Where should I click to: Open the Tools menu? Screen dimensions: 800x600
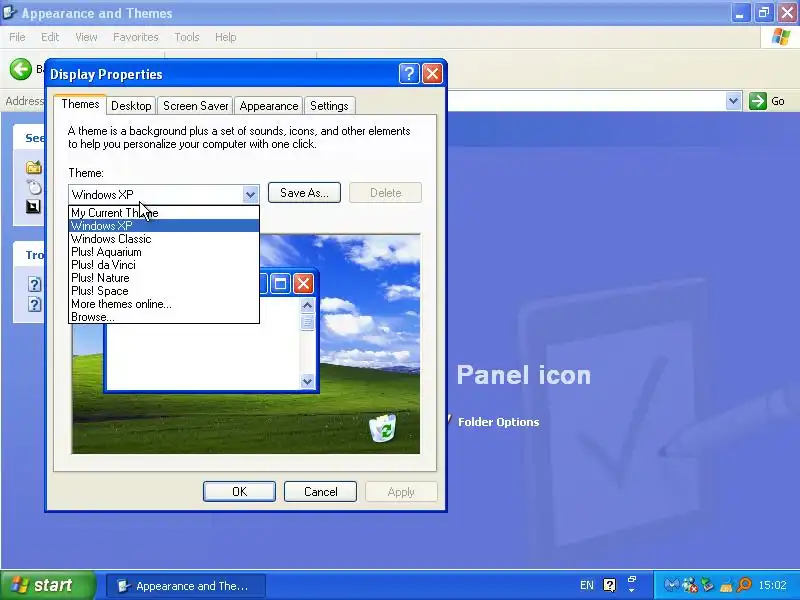[187, 37]
